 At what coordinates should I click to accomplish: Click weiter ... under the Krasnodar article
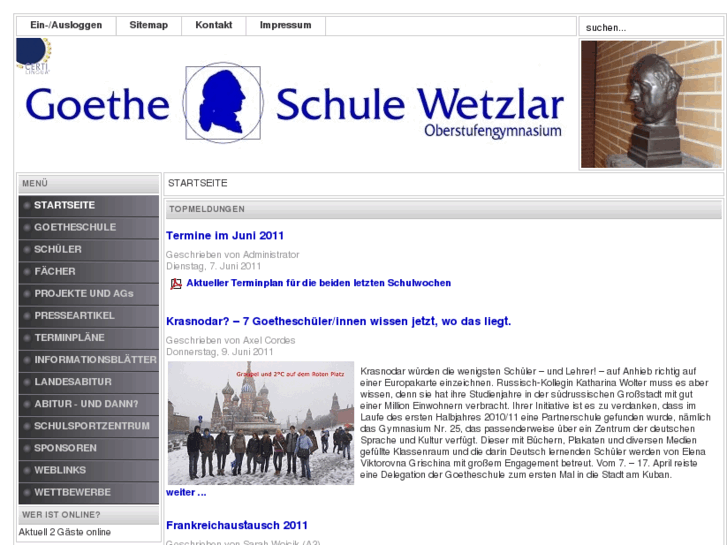pos(186,493)
